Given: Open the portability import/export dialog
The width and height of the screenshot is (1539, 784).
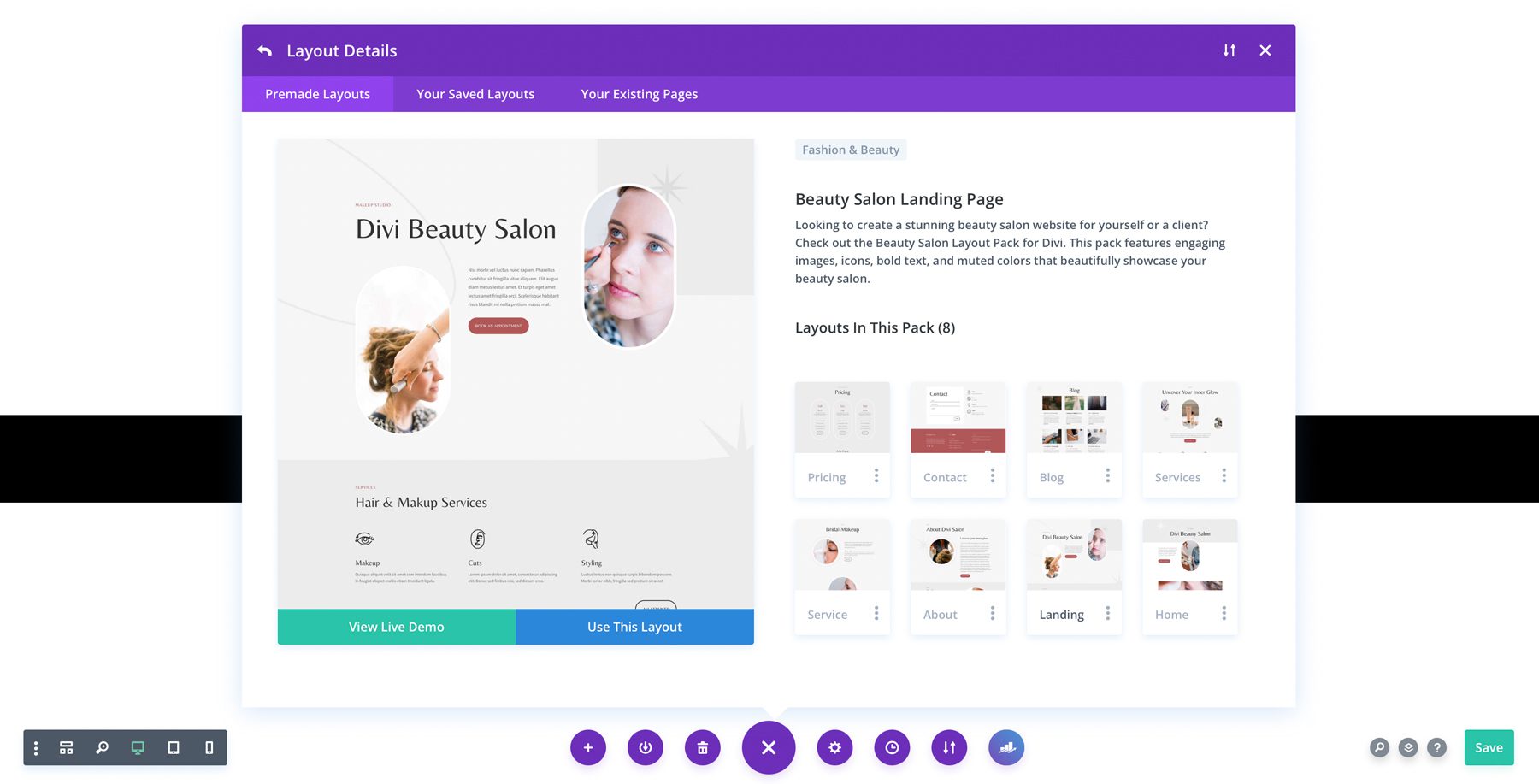Looking at the screenshot, I should [949, 747].
